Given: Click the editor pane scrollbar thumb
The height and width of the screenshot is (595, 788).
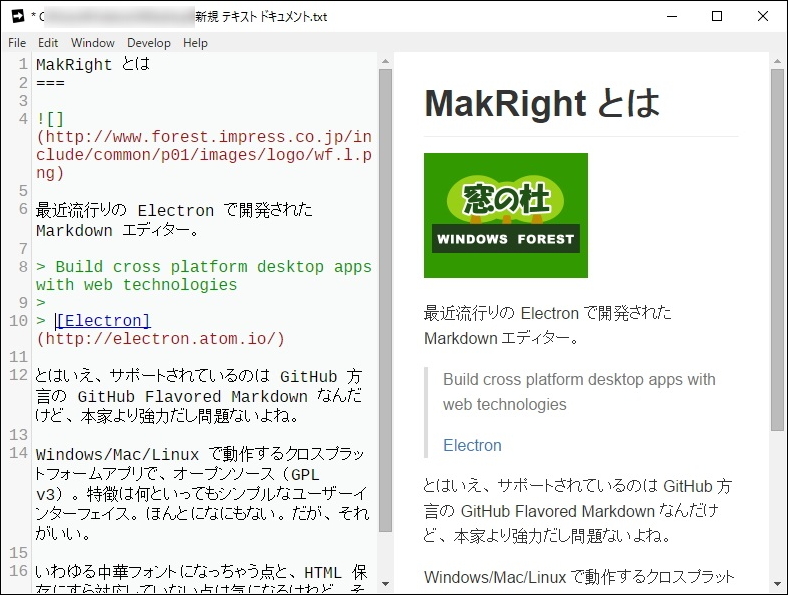Looking at the screenshot, I should coord(385,300).
